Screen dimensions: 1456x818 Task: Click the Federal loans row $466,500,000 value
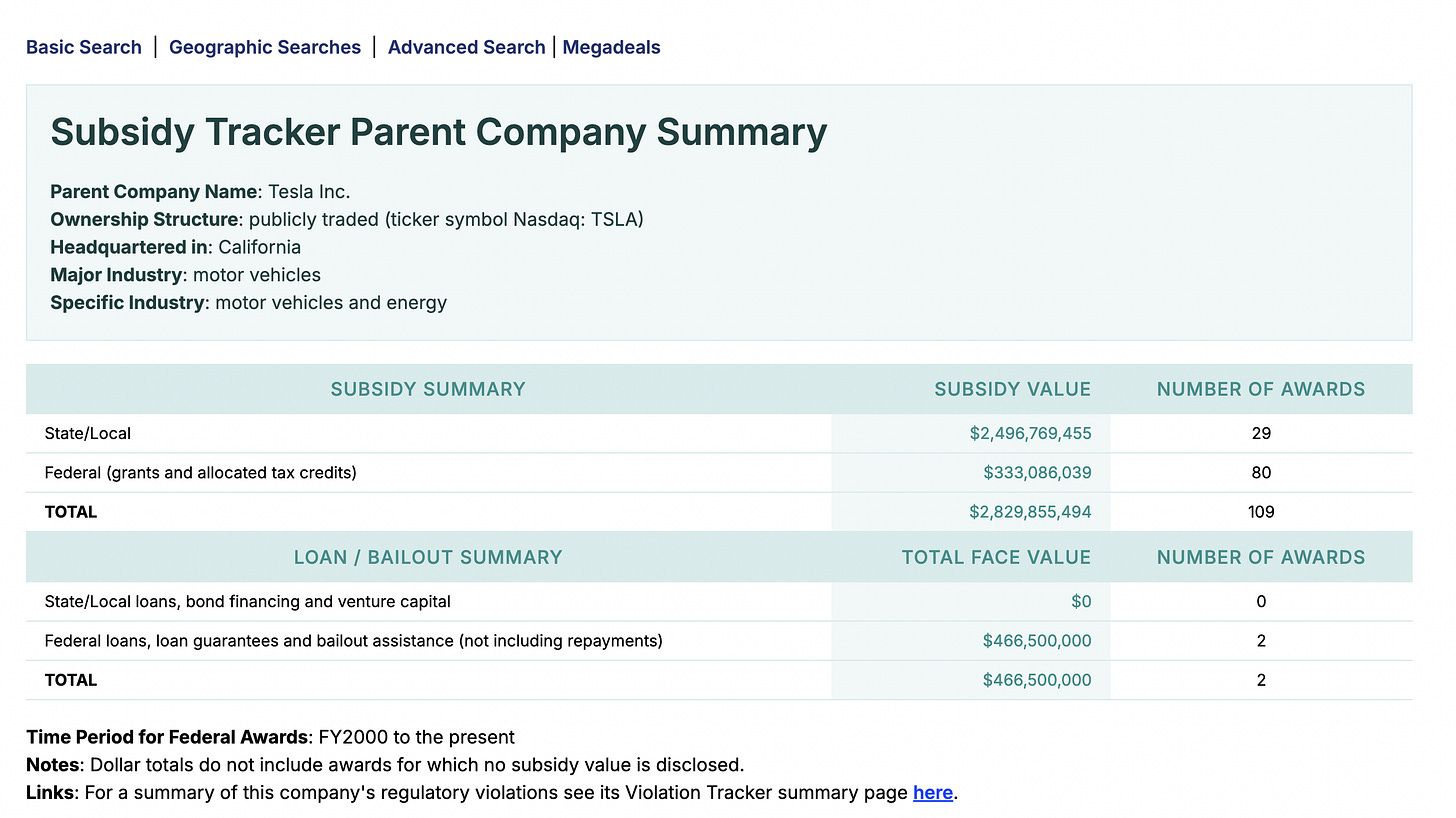point(1037,641)
